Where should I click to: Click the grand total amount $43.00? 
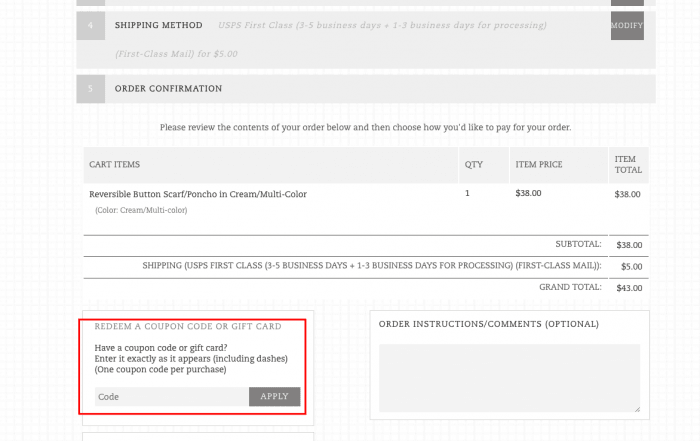(x=629, y=287)
